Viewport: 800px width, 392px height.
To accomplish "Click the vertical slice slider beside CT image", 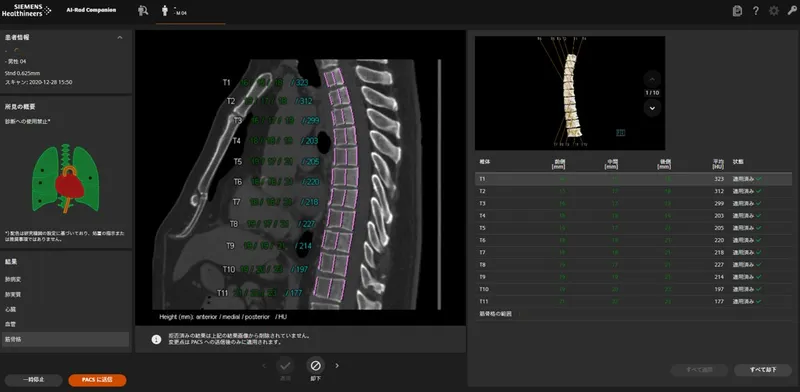I will [x=439, y=184].
